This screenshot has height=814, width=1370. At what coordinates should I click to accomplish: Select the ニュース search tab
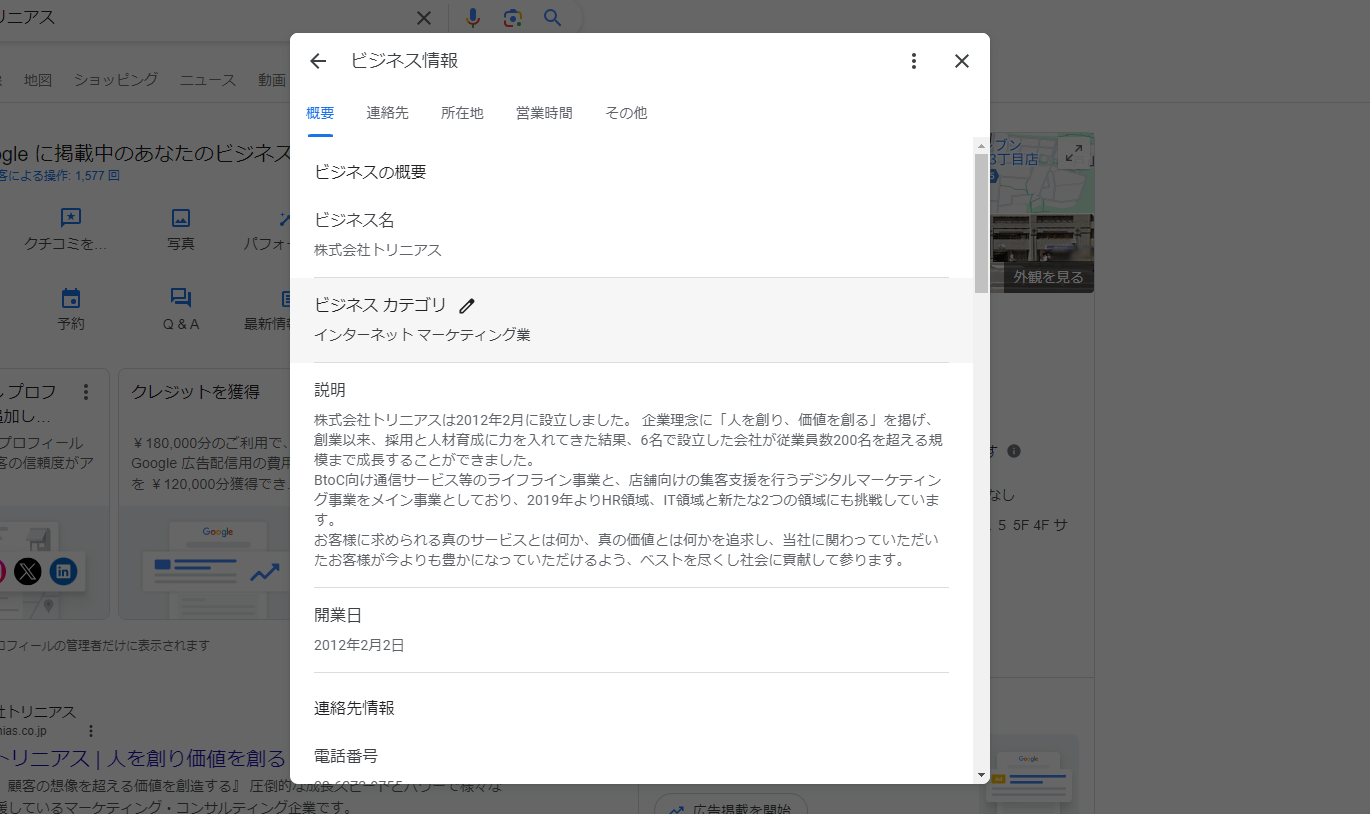point(208,80)
